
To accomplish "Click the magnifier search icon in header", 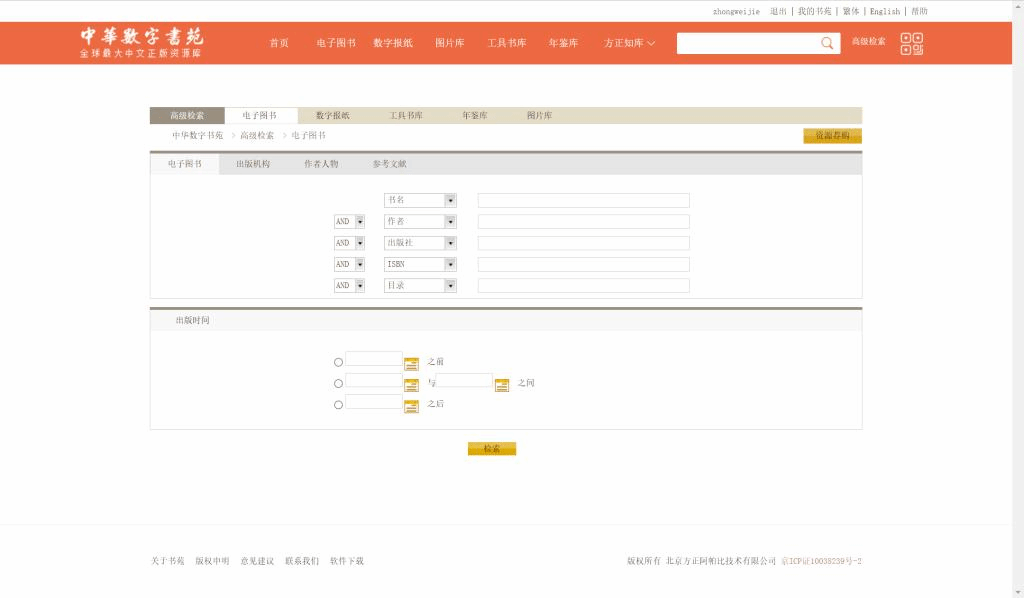I will [827, 43].
